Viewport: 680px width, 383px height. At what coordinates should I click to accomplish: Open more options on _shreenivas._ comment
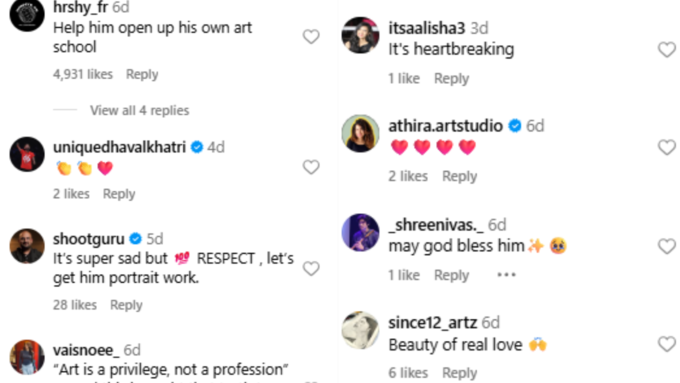[x=506, y=275]
